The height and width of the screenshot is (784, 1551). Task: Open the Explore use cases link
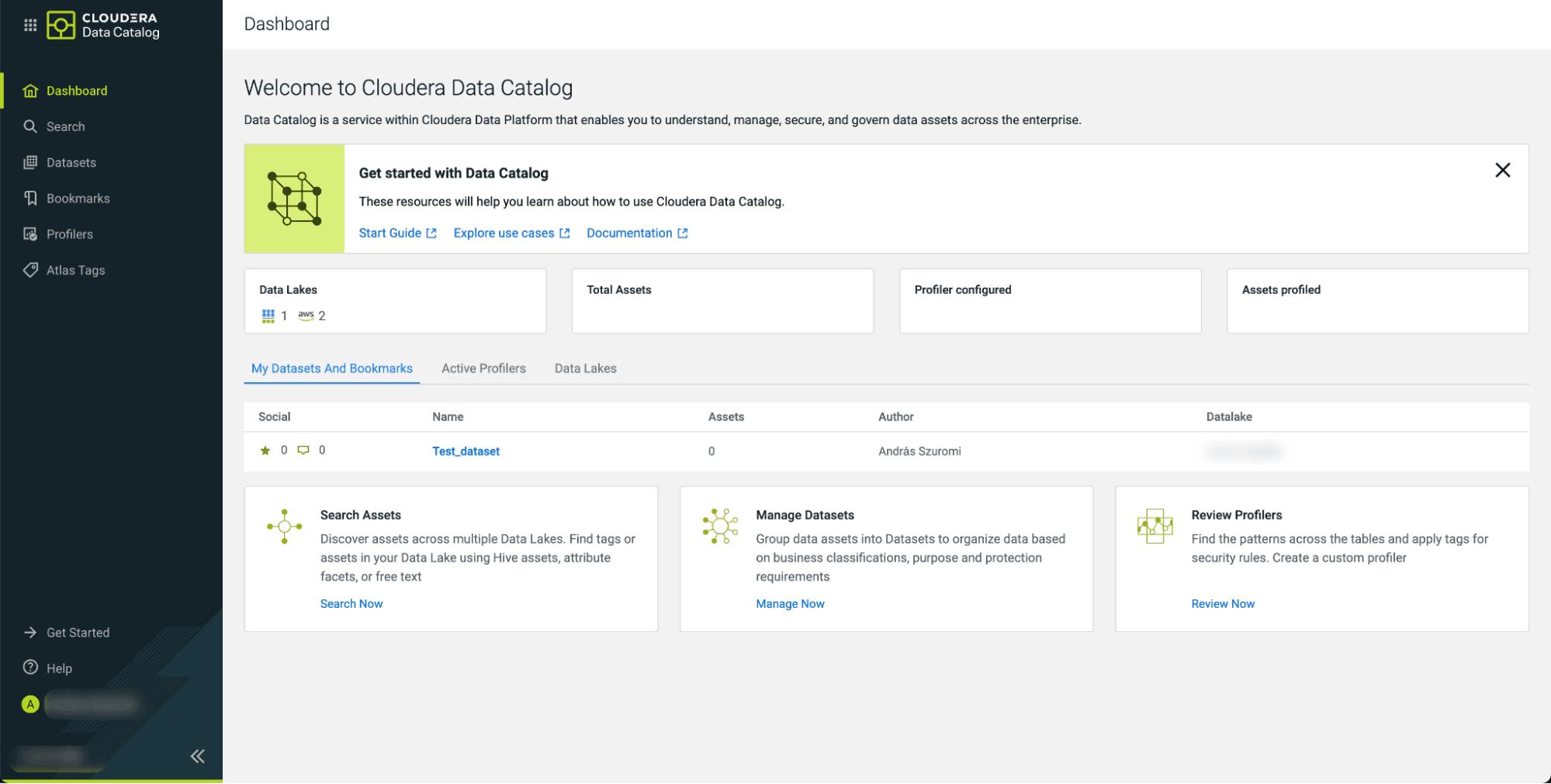[511, 233]
